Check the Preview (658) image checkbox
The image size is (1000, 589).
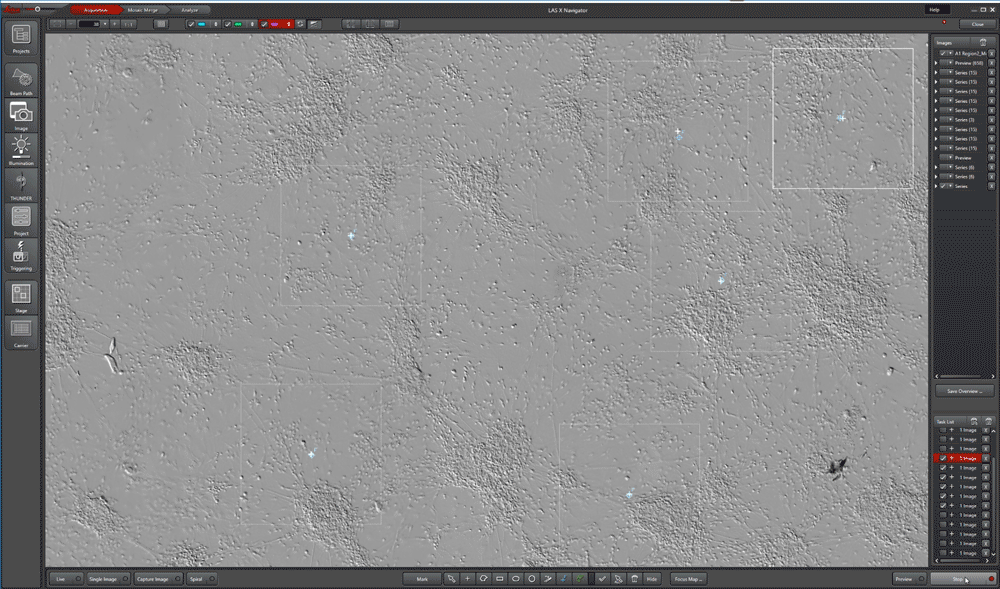pyautogui.click(x=943, y=63)
